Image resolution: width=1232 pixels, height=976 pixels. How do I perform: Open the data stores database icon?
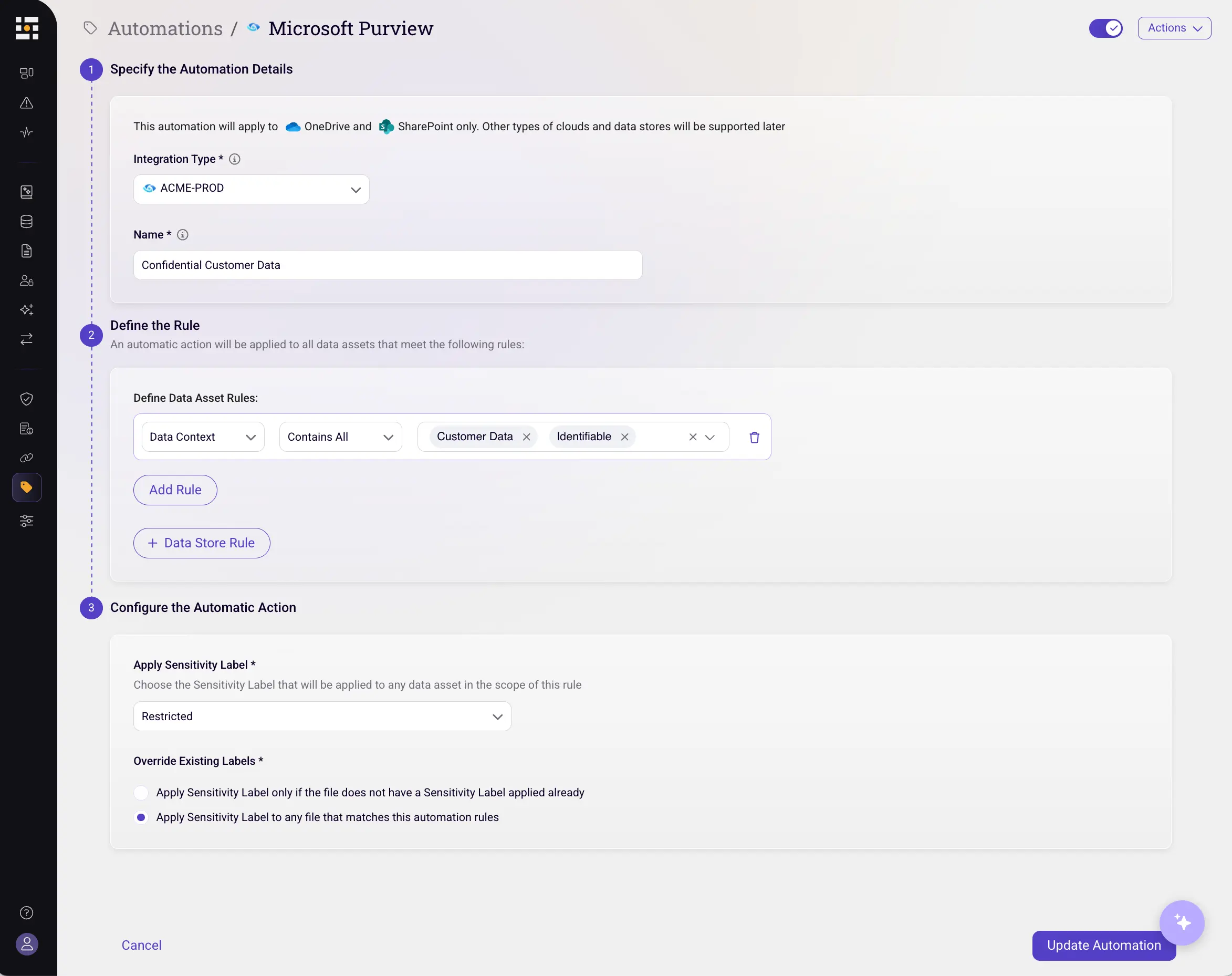27,222
